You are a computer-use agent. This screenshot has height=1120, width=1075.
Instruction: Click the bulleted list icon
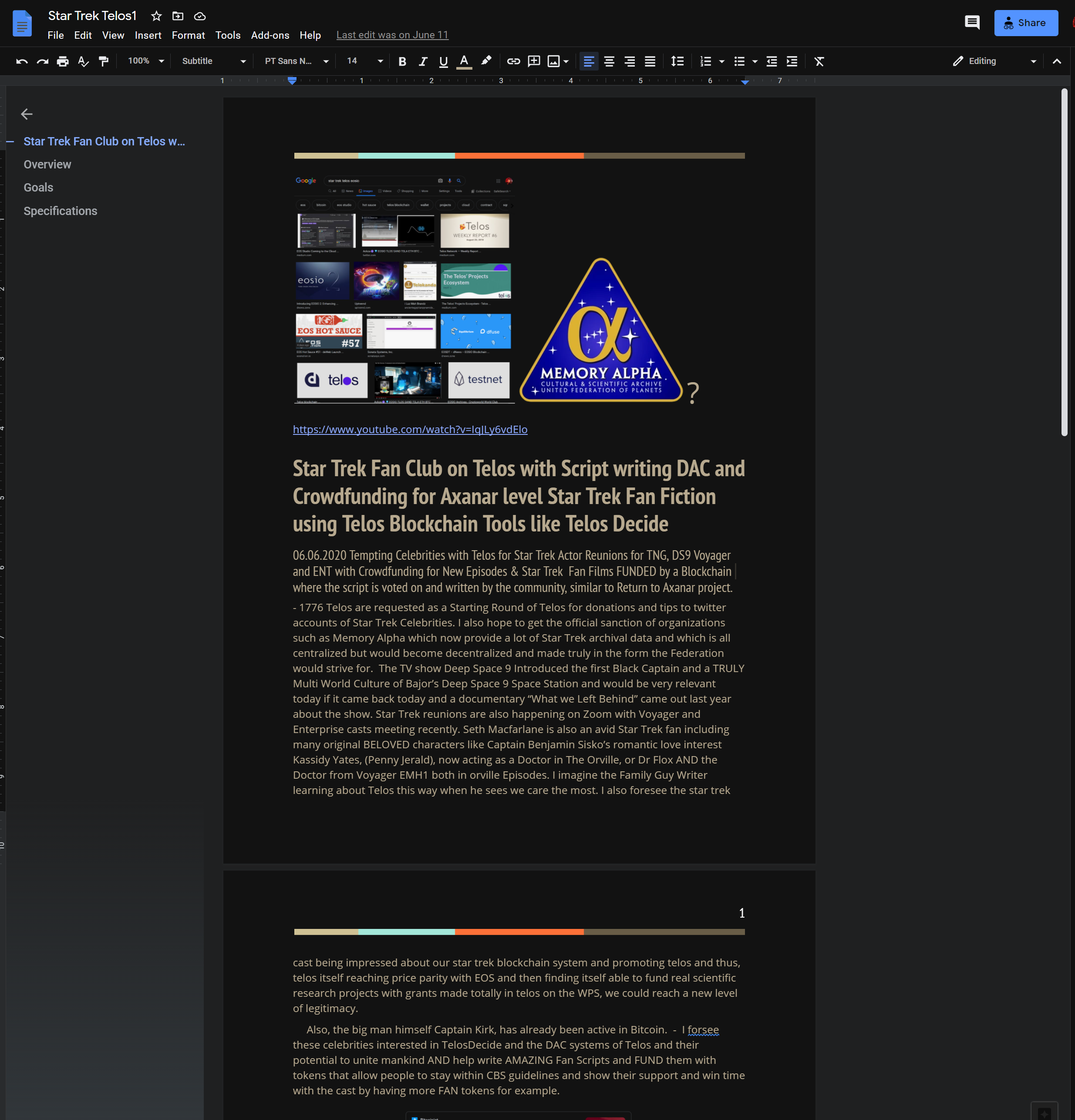click(739, 61)
